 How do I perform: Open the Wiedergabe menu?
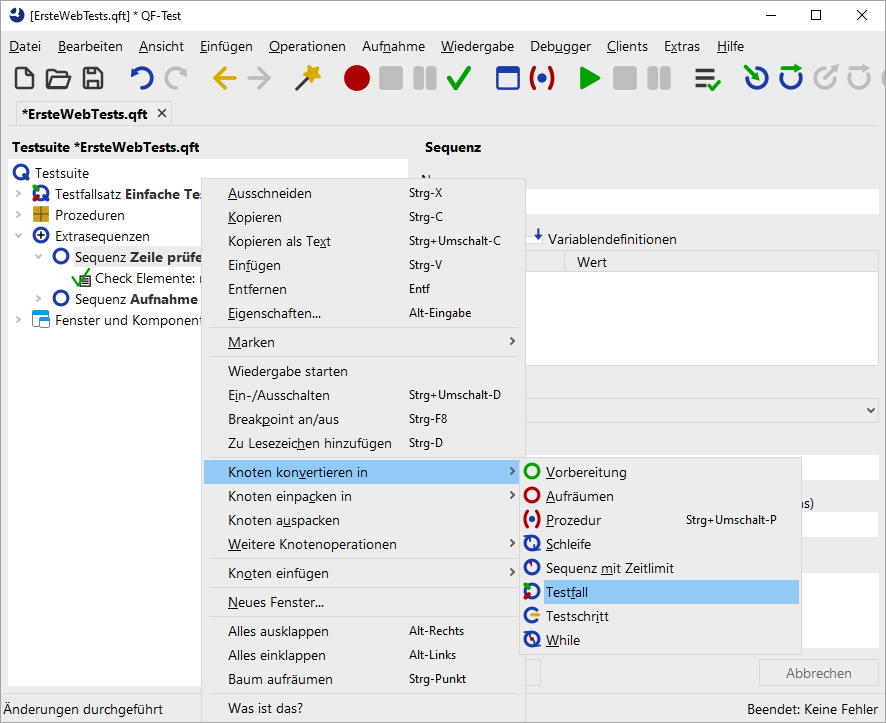[477, 46]
